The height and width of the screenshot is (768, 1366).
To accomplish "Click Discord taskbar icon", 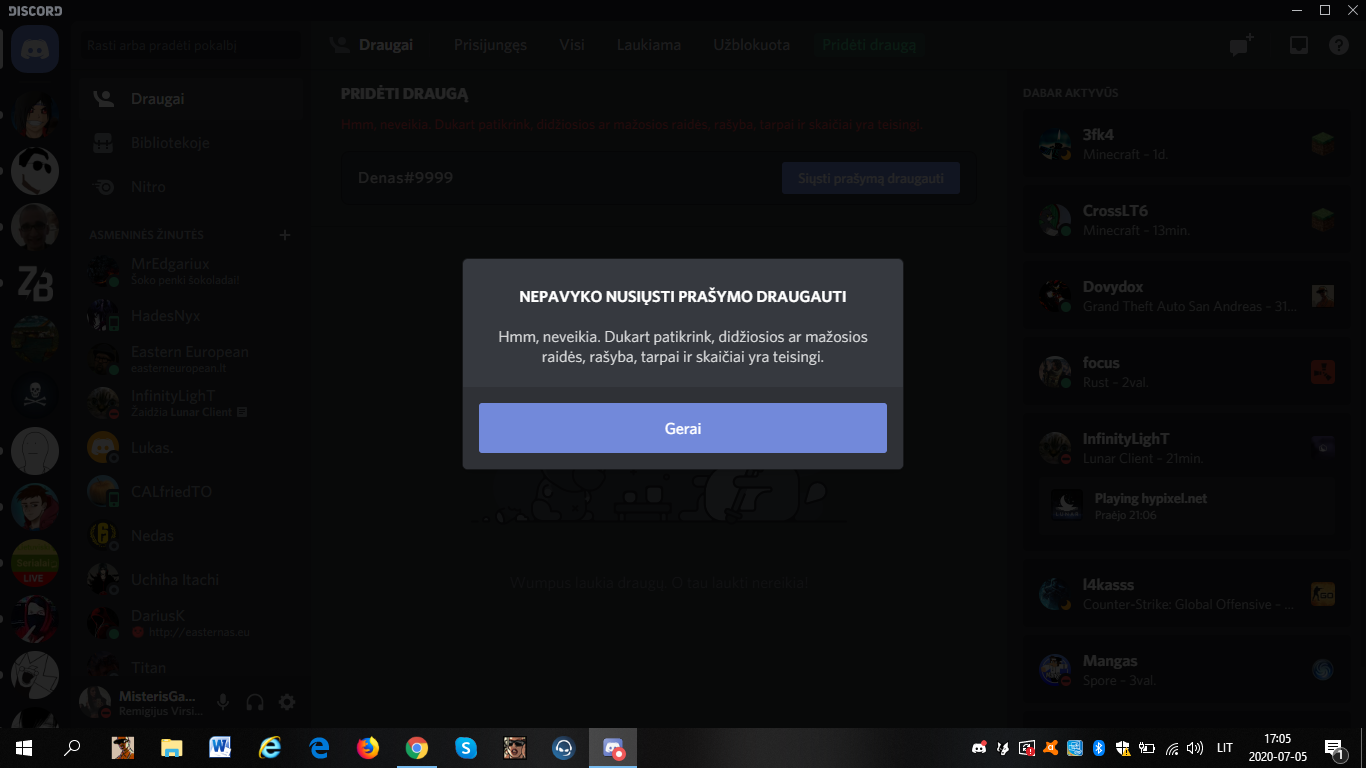I will (x=613, y=748).
